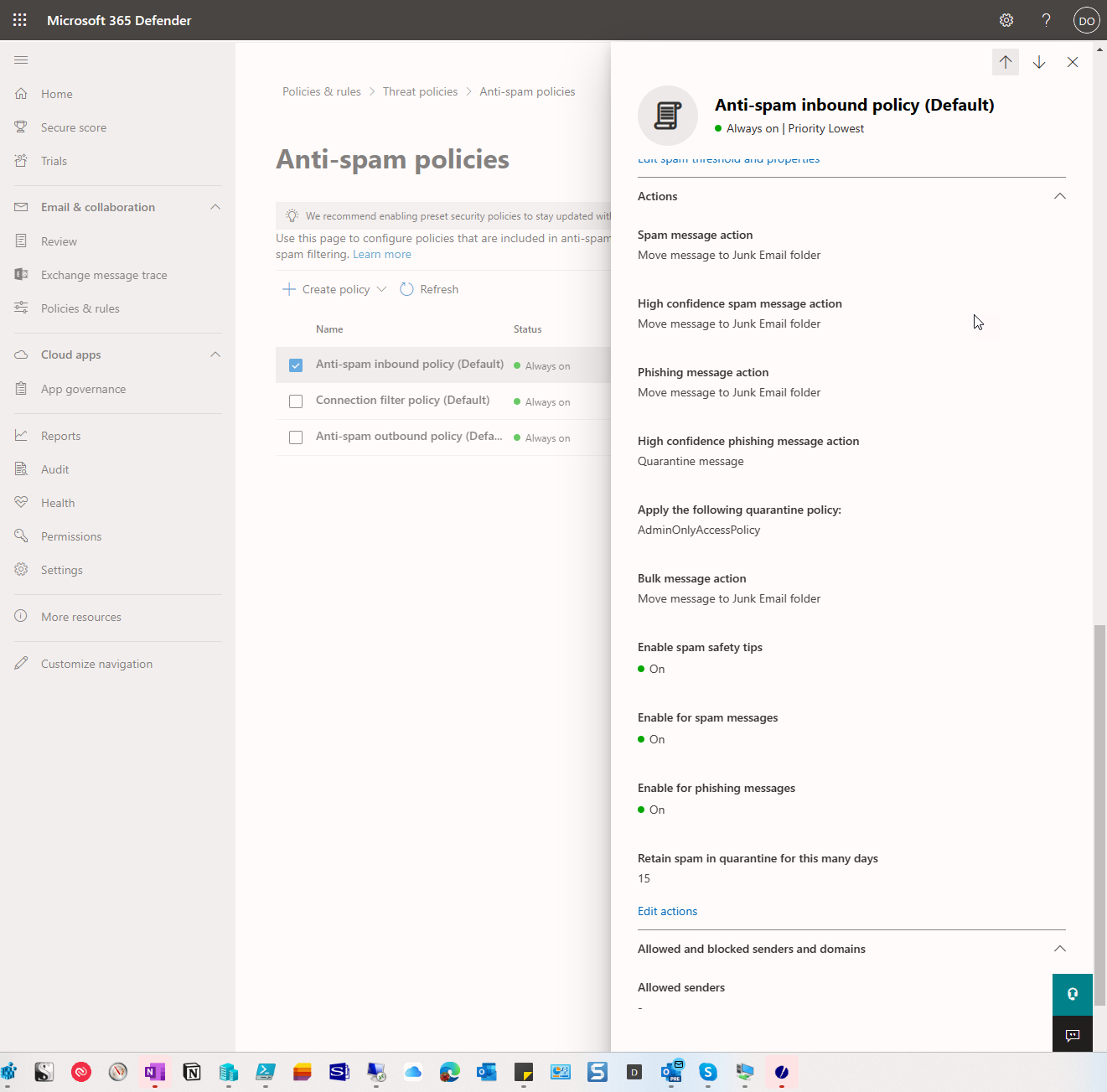Click the Refresh icon above the policy list
The image size is (1107, 1092).
point(406,288)
